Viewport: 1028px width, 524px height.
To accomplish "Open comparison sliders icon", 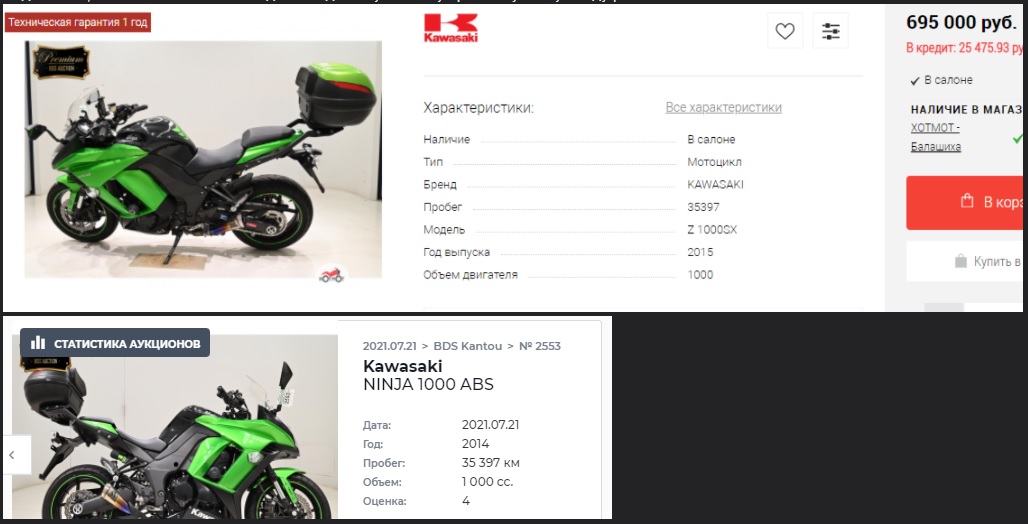I will pyautogui.click(x=831, y=31).
